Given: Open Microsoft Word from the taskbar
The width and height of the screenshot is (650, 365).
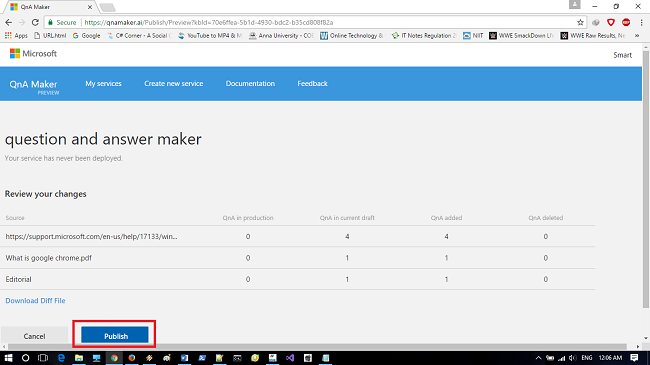Looking at the screenshot, I should click(x=184, y=358).
